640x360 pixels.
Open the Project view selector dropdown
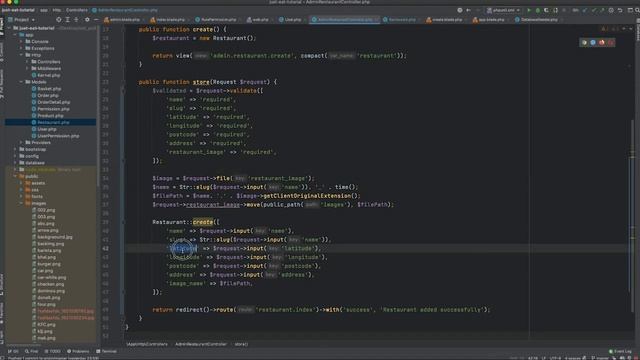pyautogui.click(x=22, y=20)
